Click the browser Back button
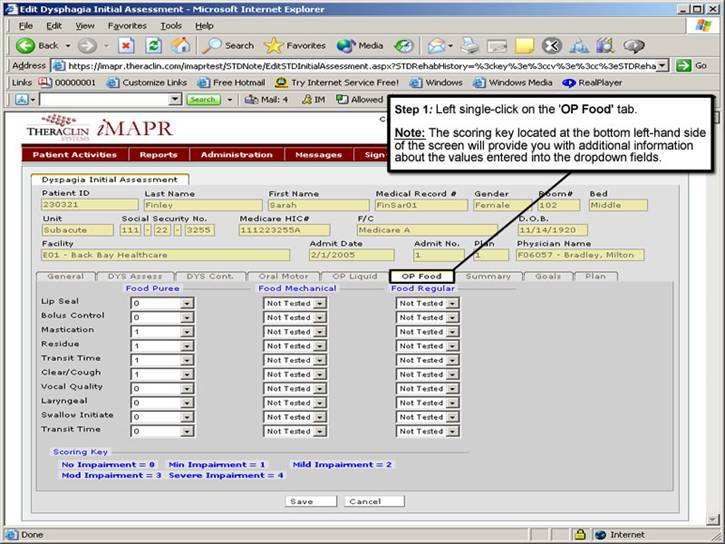The image size is (725, 544). 38,45
